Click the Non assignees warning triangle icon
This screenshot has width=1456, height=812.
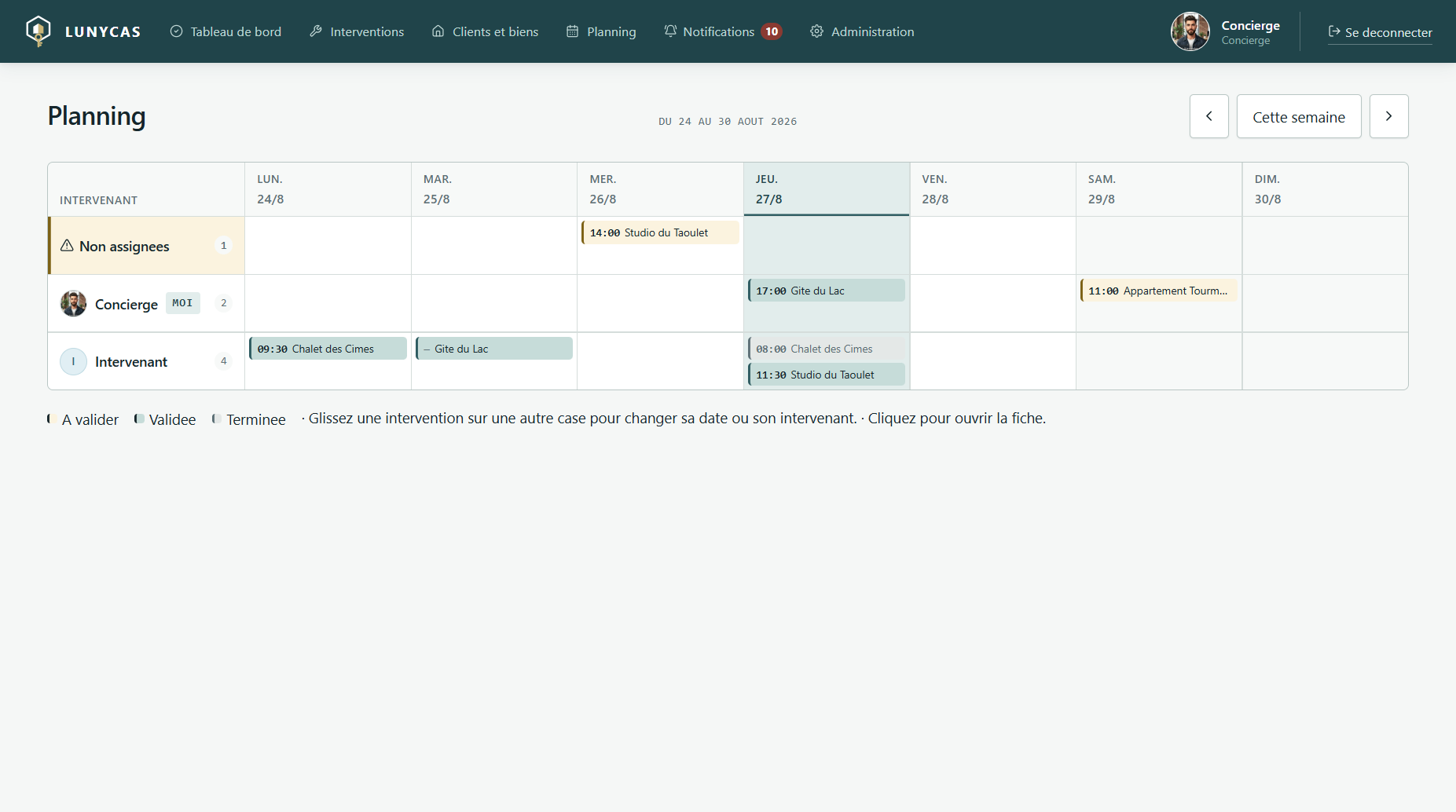67,245
